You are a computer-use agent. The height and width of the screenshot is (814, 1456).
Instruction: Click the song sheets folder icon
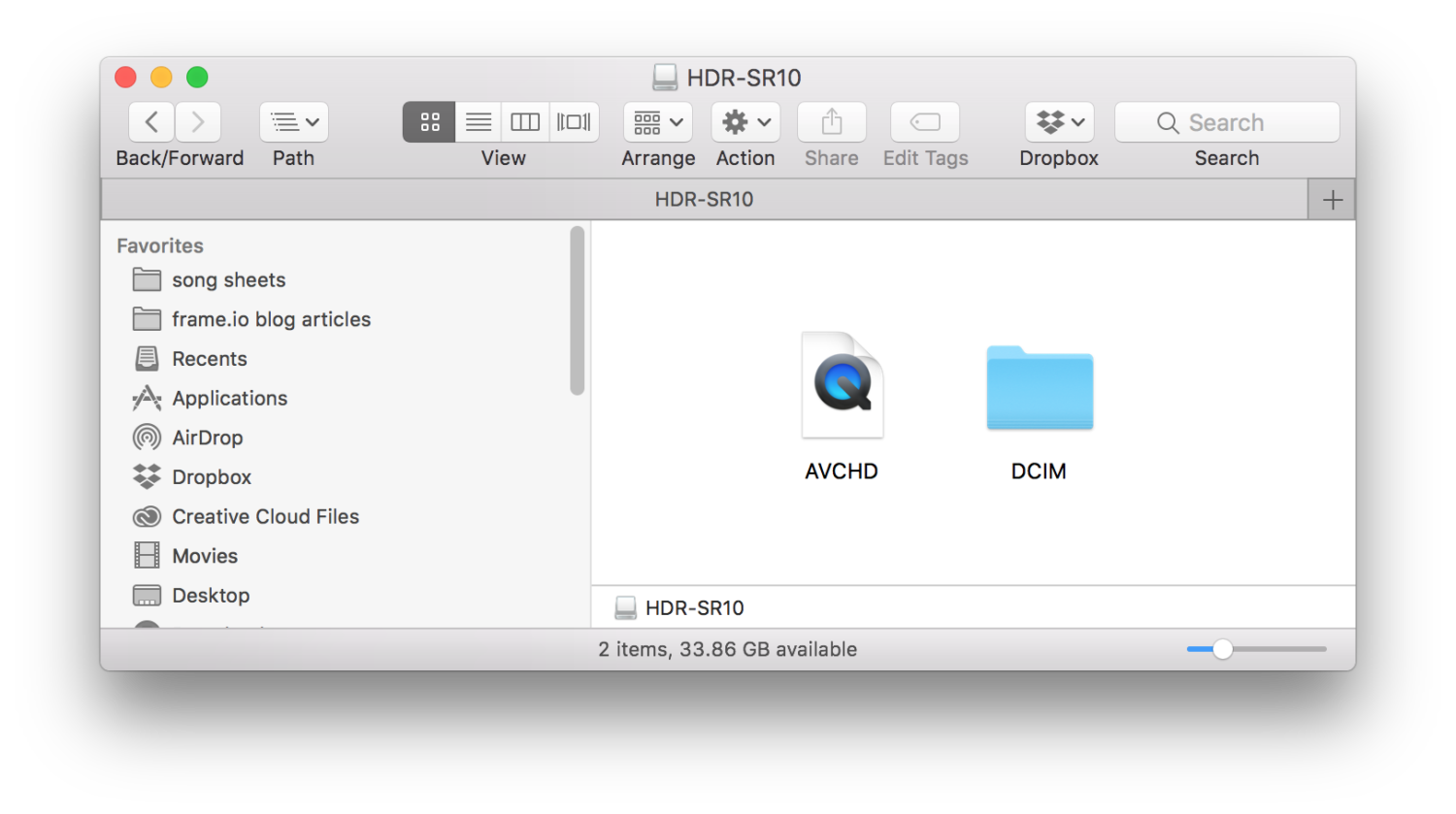[x=147, y=280]
